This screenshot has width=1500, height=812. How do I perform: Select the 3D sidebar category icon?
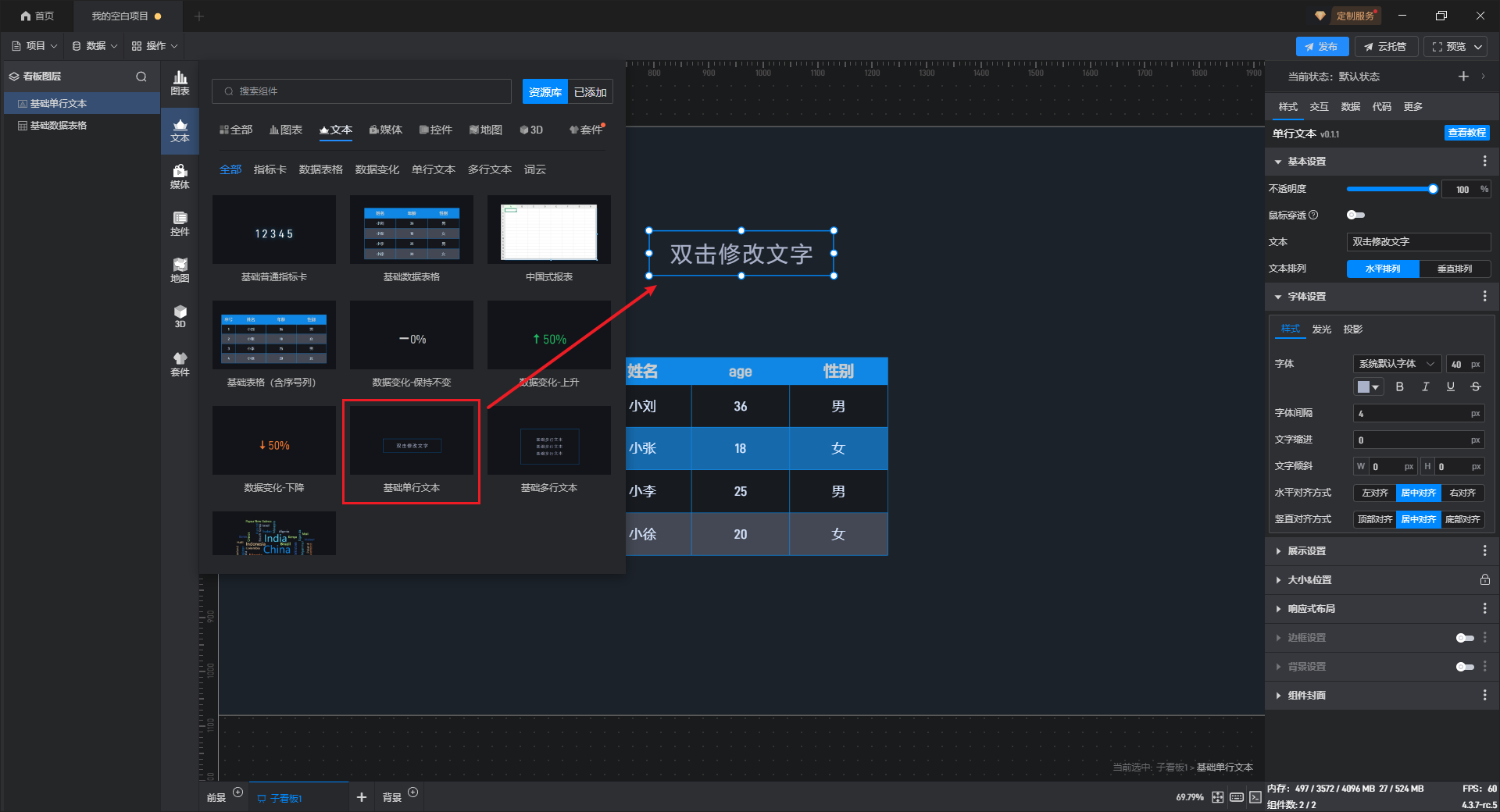click(180, 316)
